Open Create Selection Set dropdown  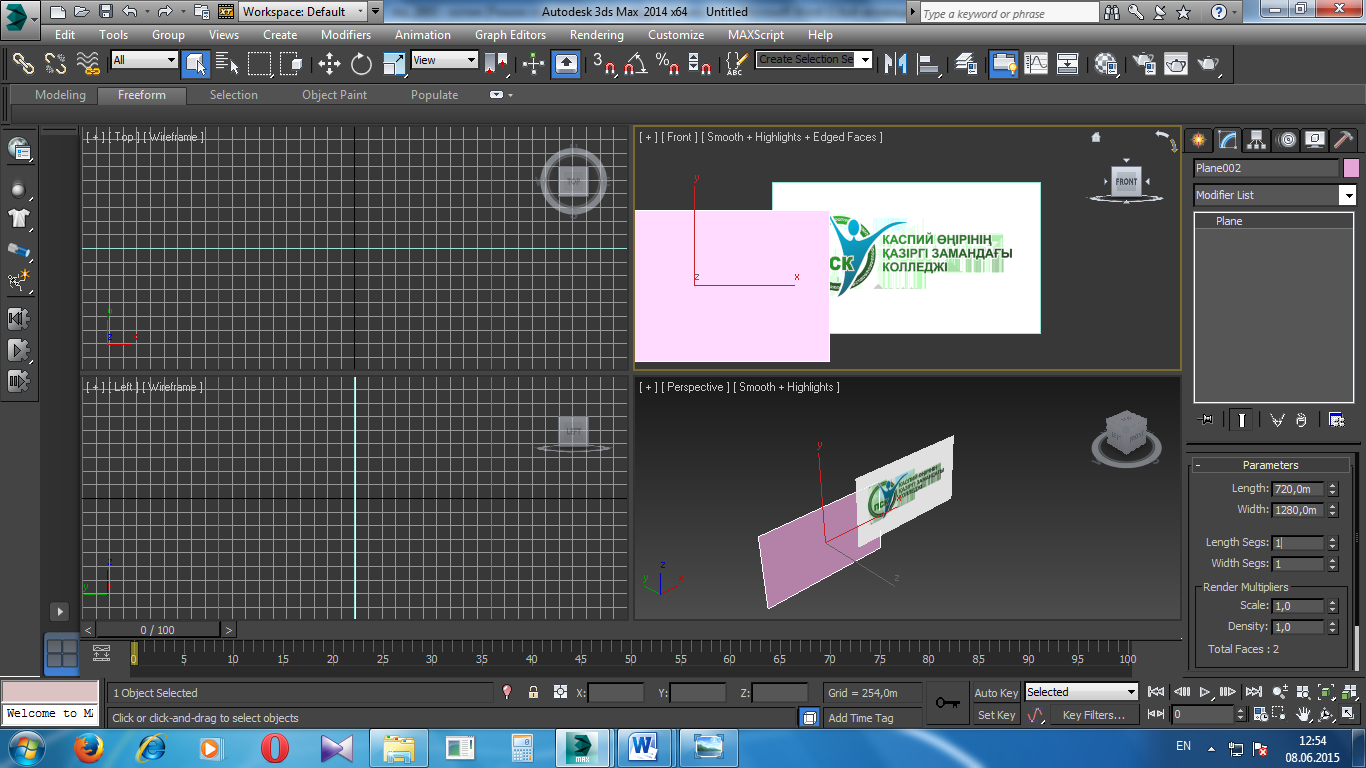click(814, 59)
